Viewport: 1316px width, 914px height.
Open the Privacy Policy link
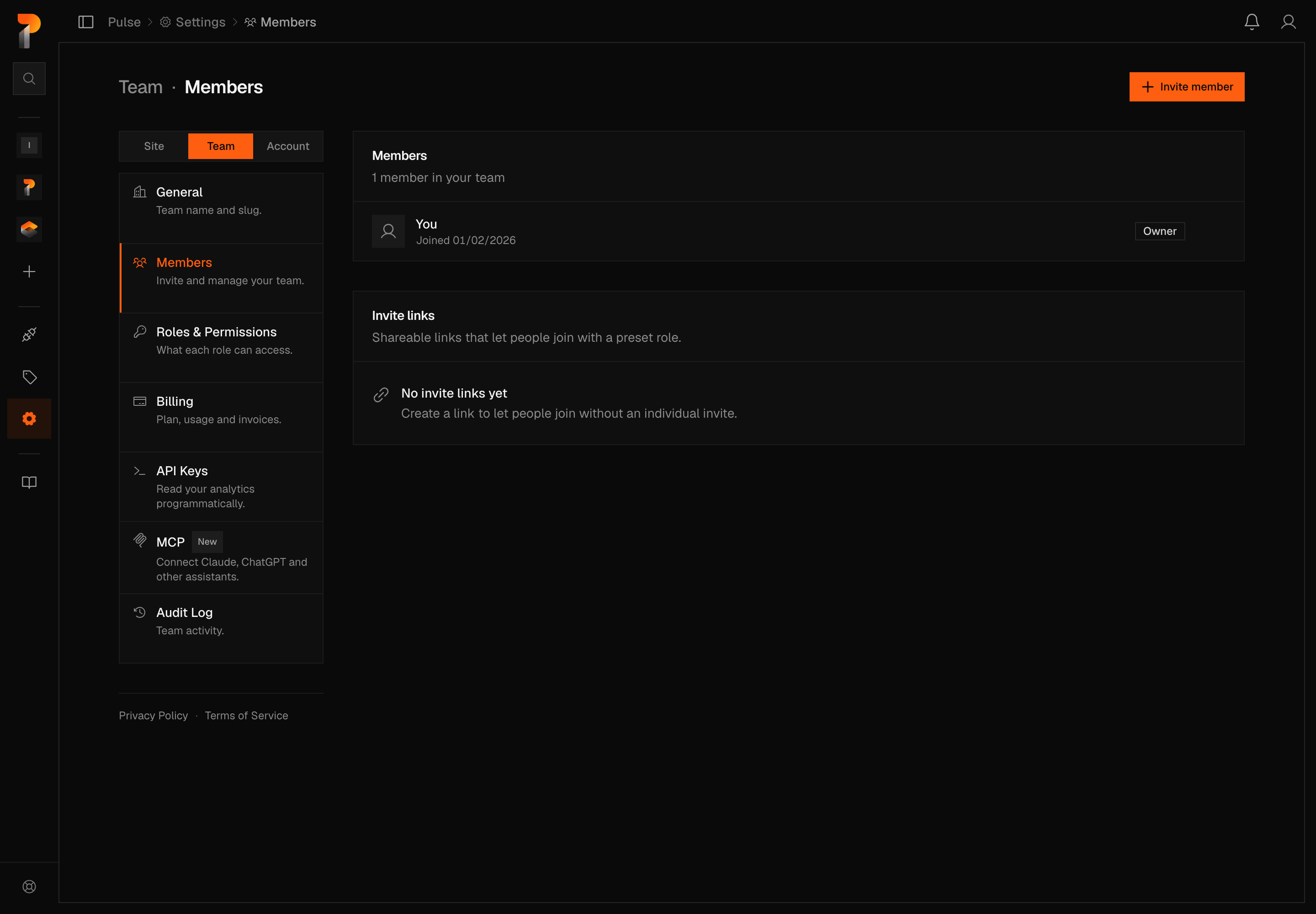click(154, 716)
